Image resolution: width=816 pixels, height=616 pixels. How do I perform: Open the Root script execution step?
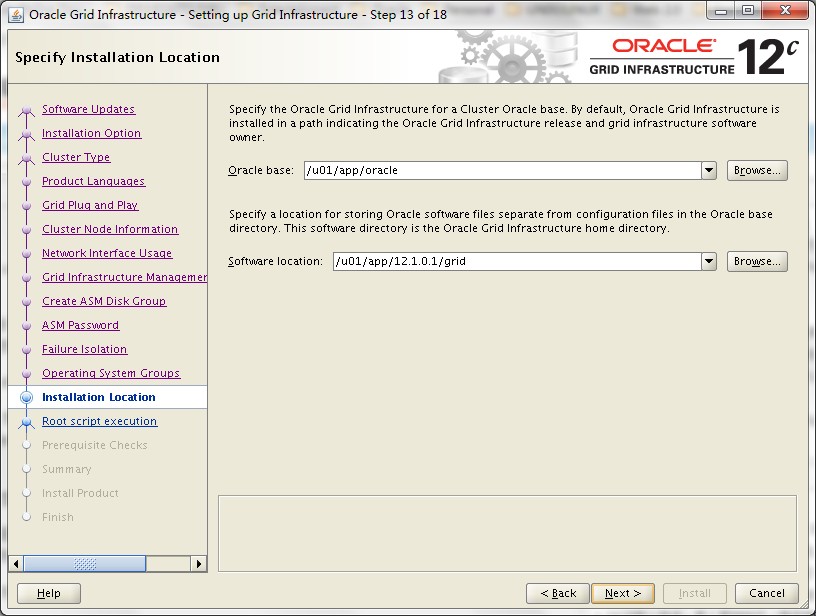[x=99, y=421]
